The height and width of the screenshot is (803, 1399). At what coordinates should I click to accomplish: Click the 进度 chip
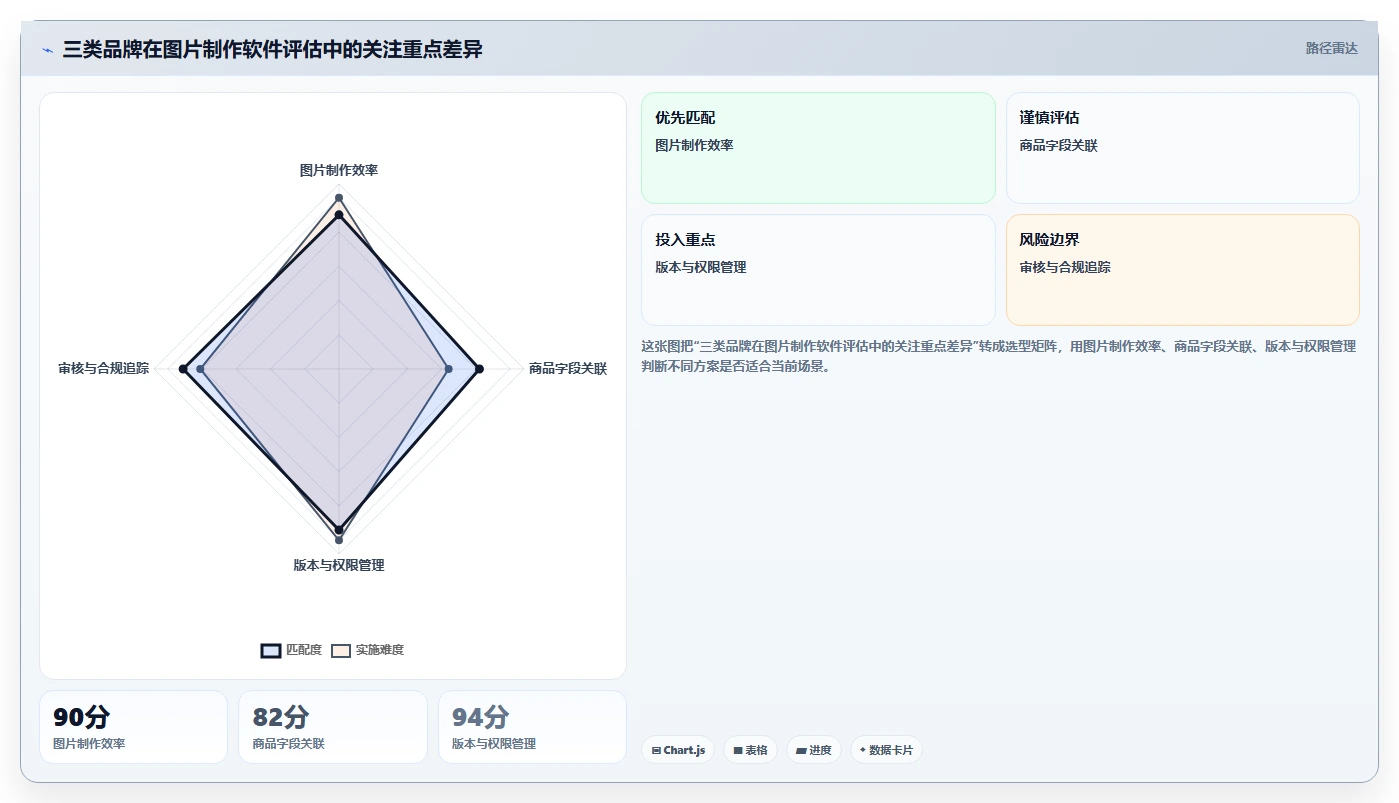click(x=814, y=750)
